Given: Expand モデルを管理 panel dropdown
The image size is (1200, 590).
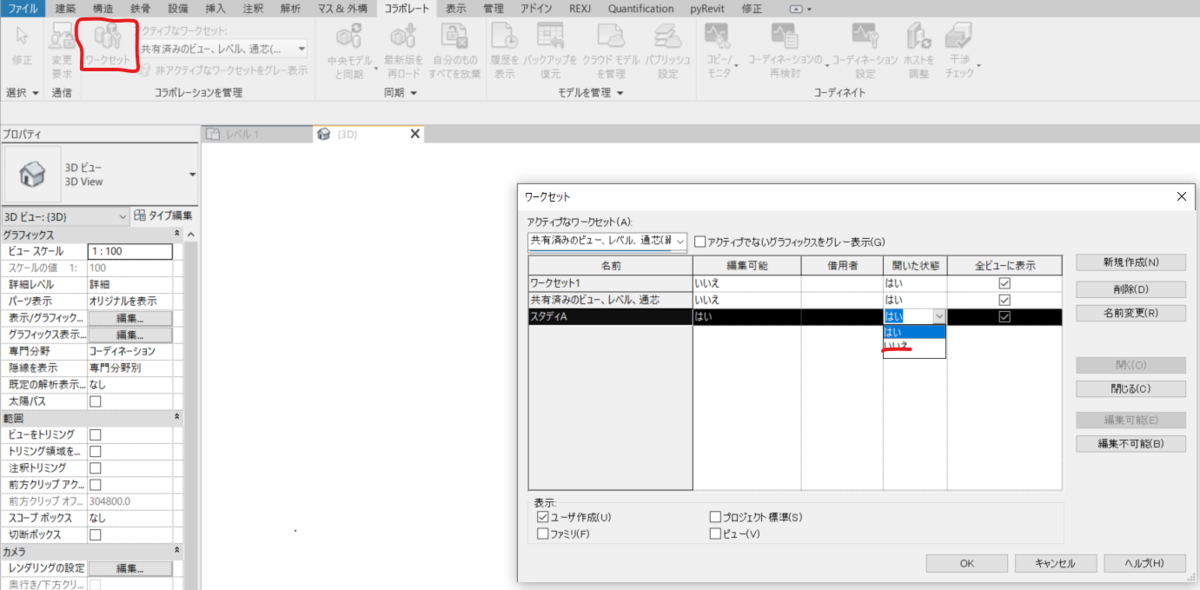Looking at the screenshot, I should pyautogui.click(x=591, y=93).
